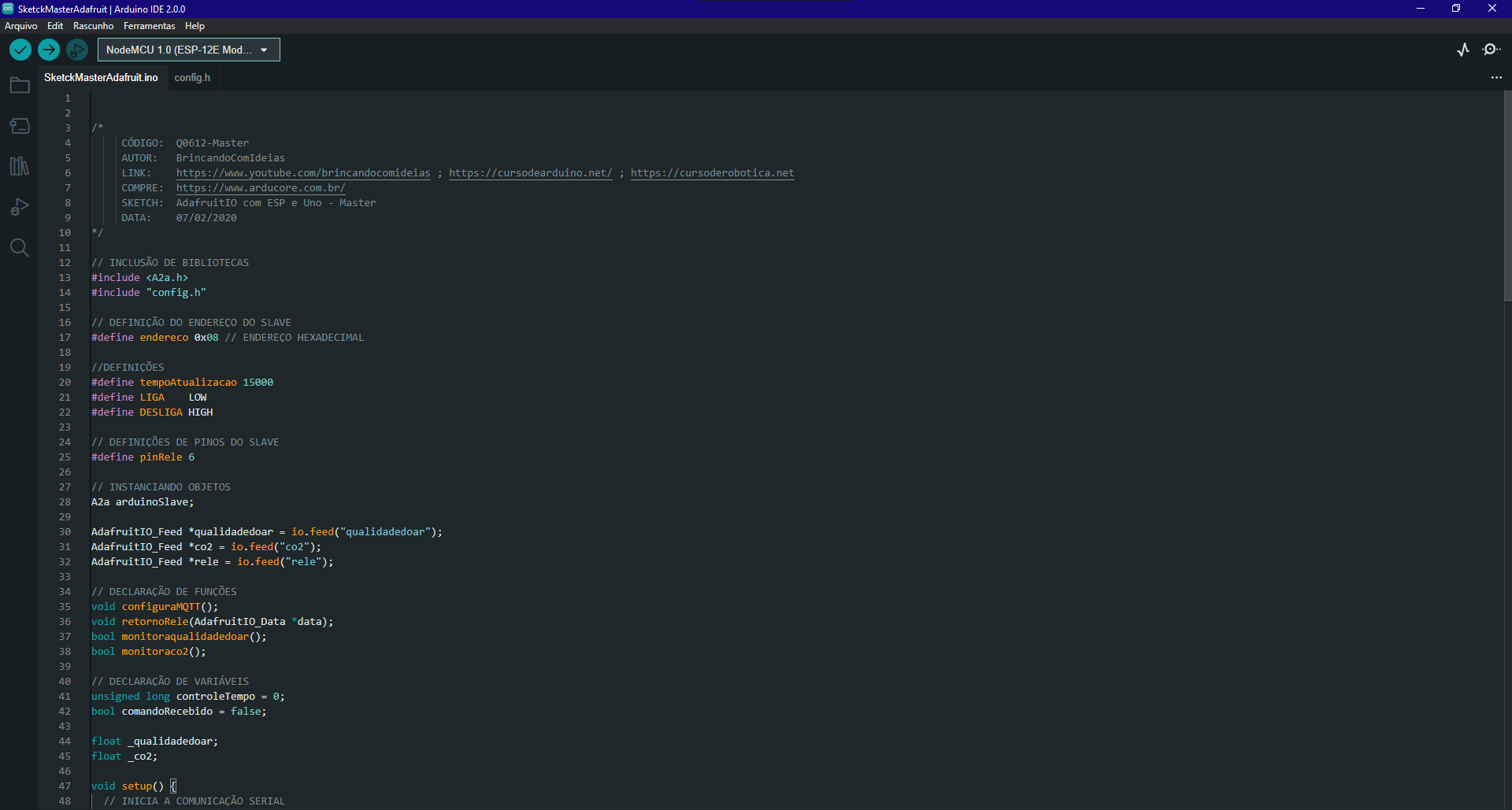Open the arducore.com.br link
1512x810 pixels.
[261, 188]
